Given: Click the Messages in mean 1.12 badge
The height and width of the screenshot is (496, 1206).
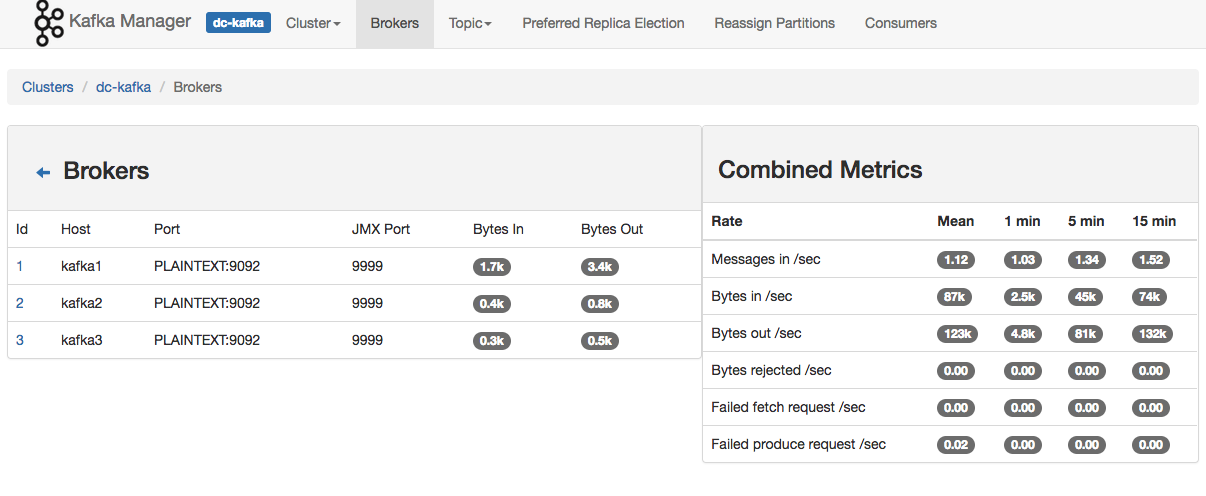Looking at the screenshot, I should 956,260.
